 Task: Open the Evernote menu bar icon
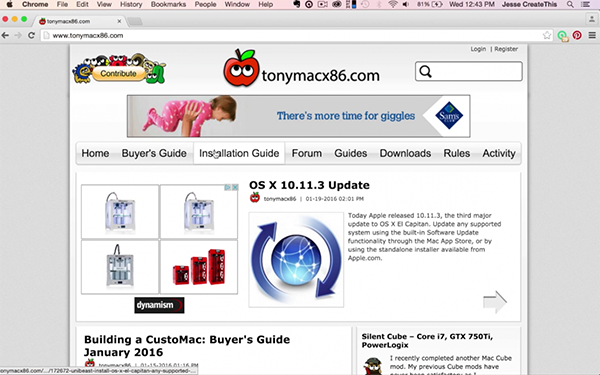[x=297, y=5]
